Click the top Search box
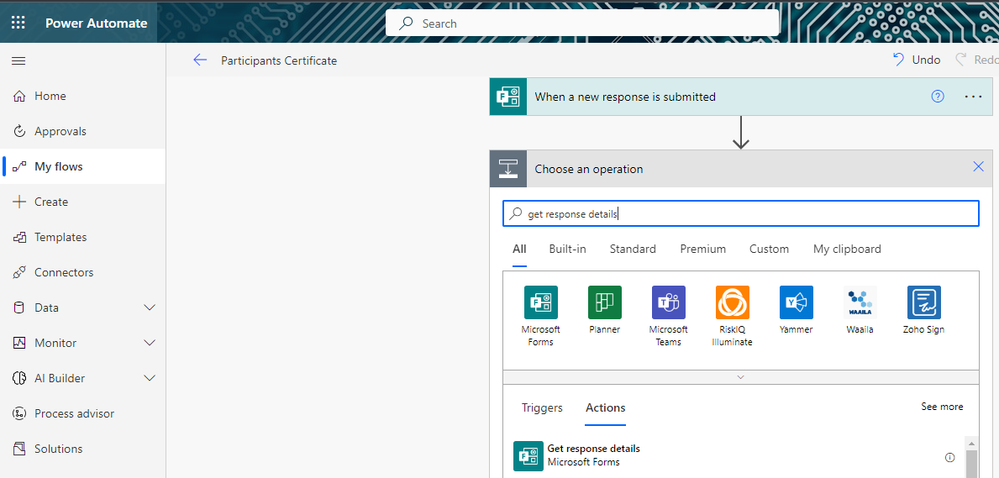Screen dimensions: 999x478 tap(582, 24)
